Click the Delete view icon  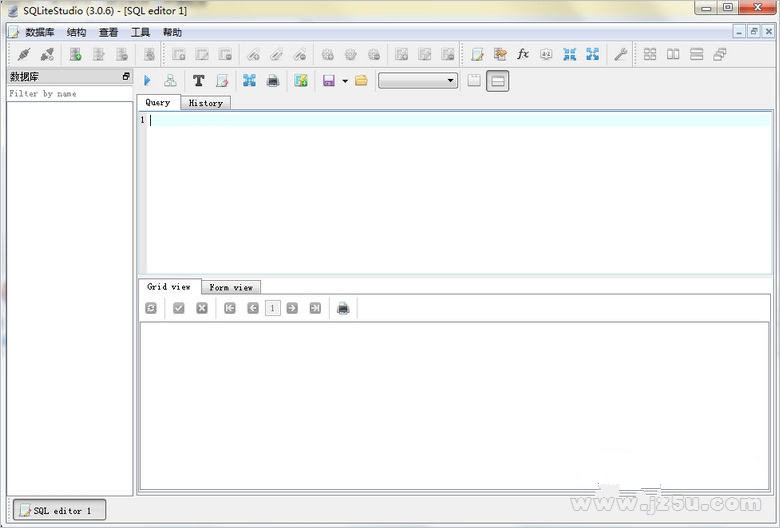pos(448,54)
